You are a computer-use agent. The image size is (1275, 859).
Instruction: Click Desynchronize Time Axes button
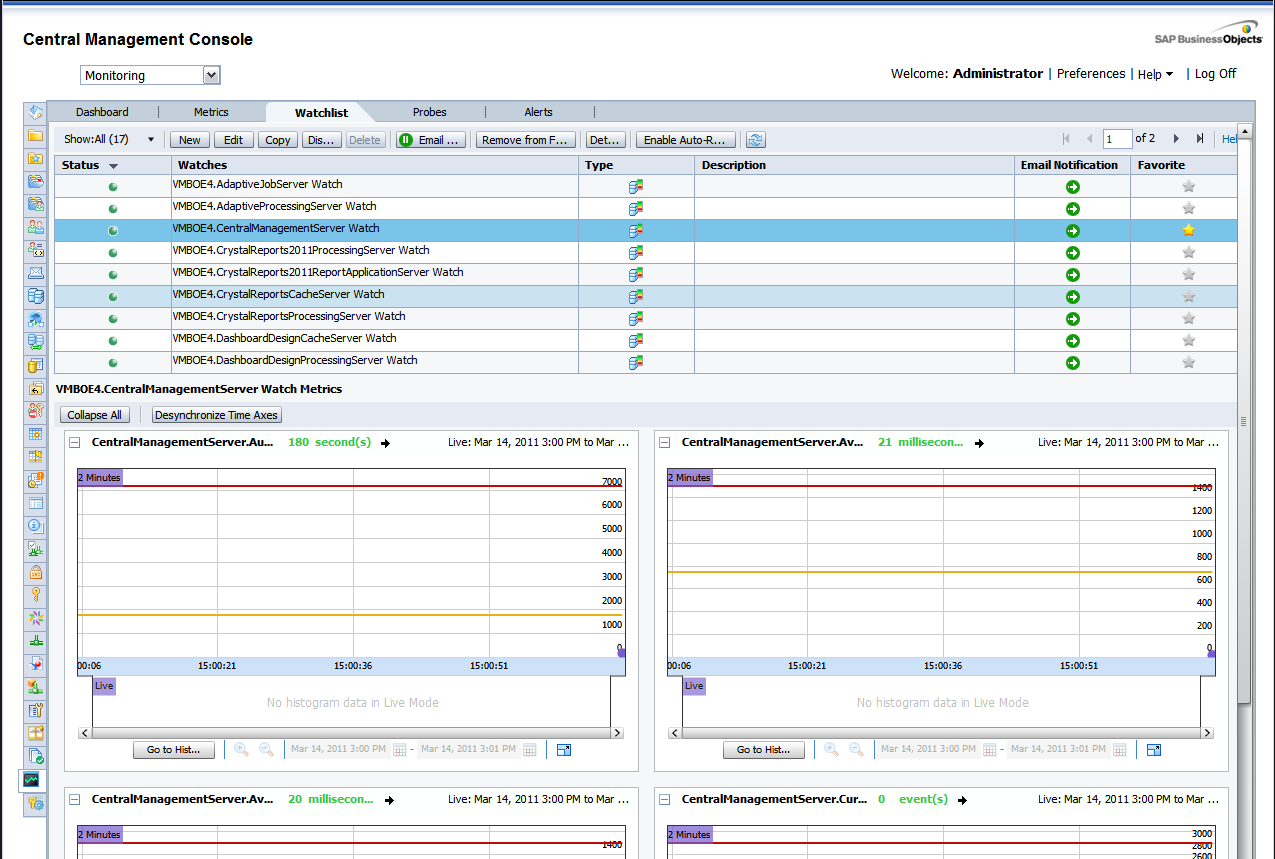tap(217, 415)
